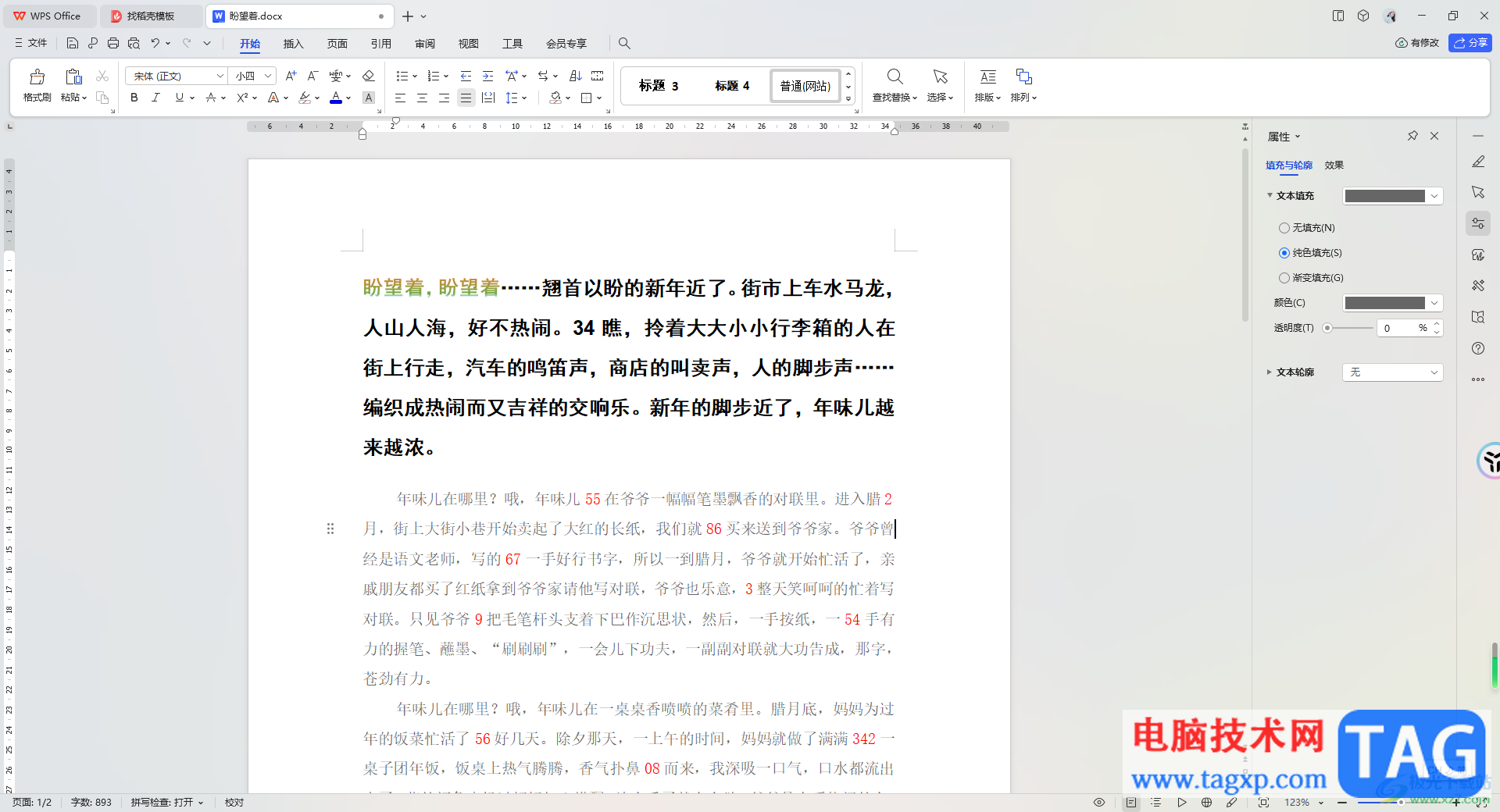Click the Format Painter icon
The image size is (1500, 812).
click(x=37, y=77)
